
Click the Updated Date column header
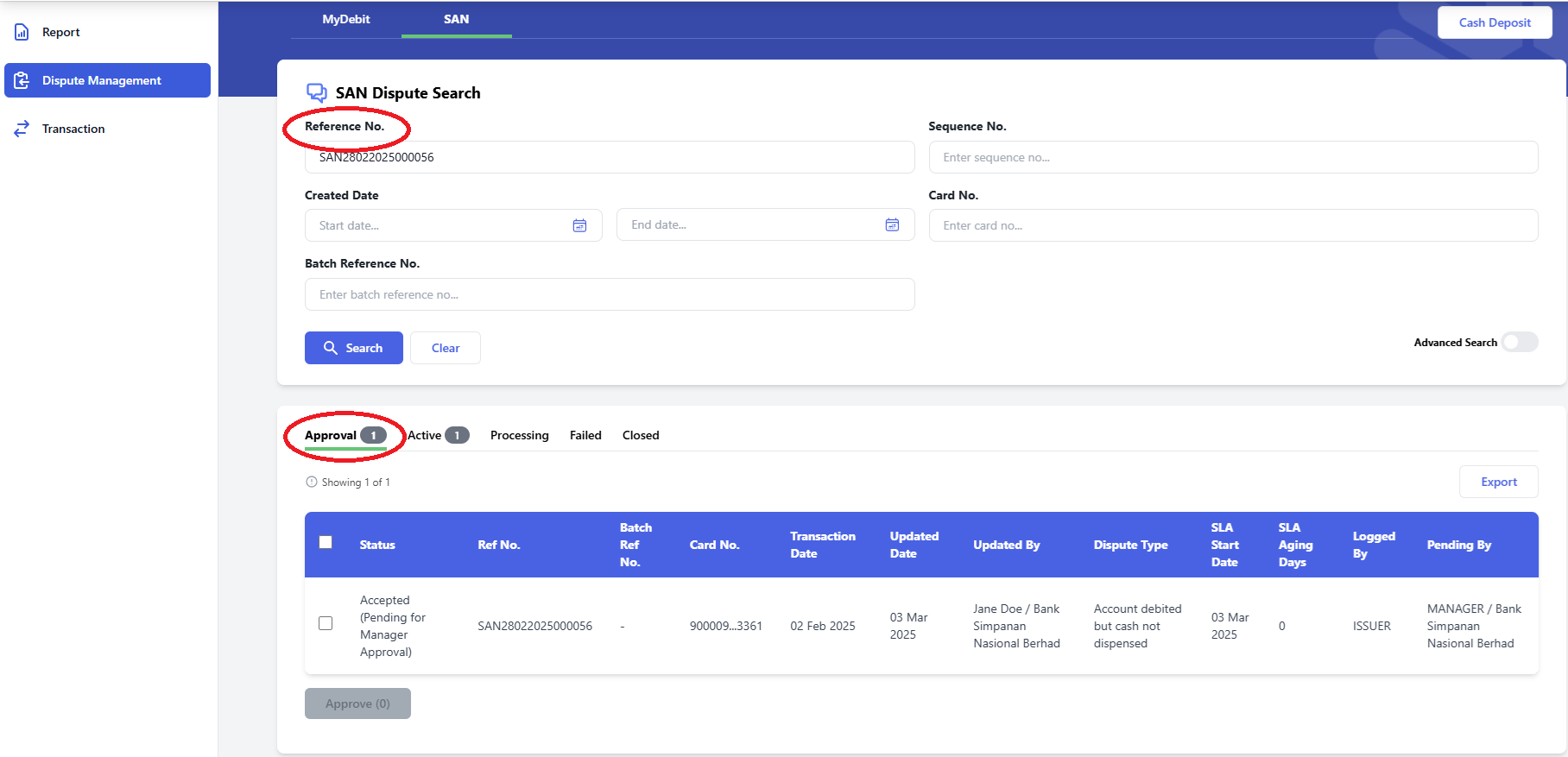click(914, 545)
